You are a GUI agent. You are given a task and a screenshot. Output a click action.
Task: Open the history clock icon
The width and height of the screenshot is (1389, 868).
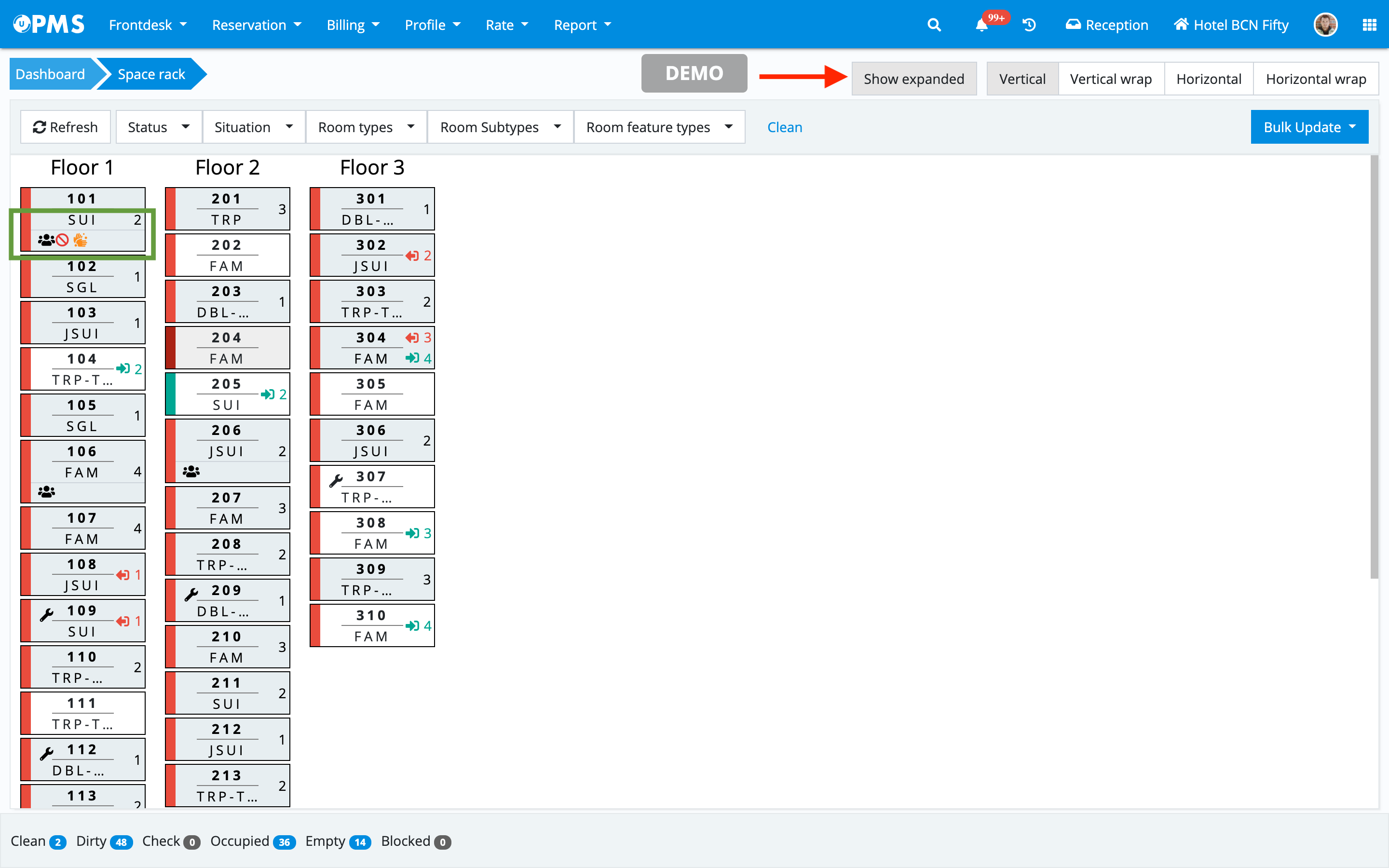tap(1029, 25)
